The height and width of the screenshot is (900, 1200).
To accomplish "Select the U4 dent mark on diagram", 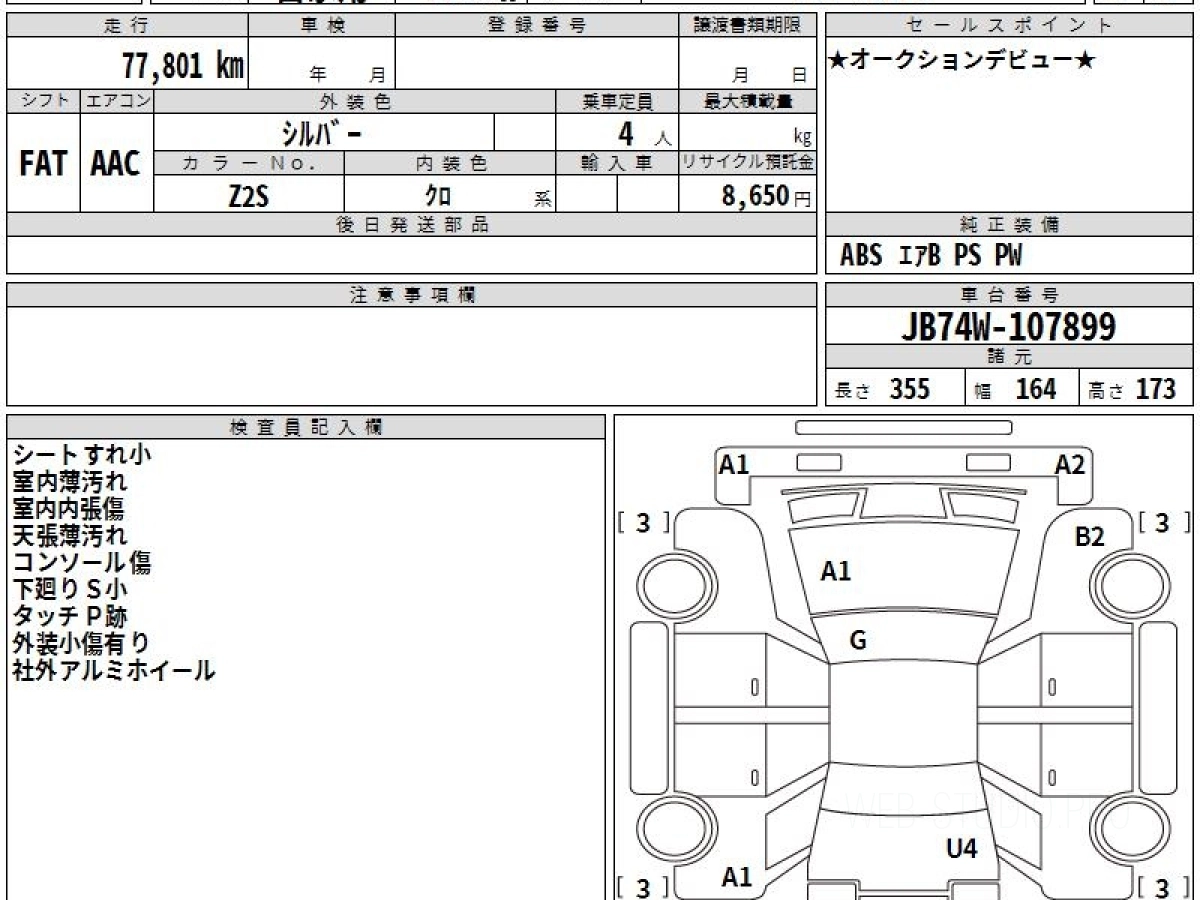I will pos(961,849).
